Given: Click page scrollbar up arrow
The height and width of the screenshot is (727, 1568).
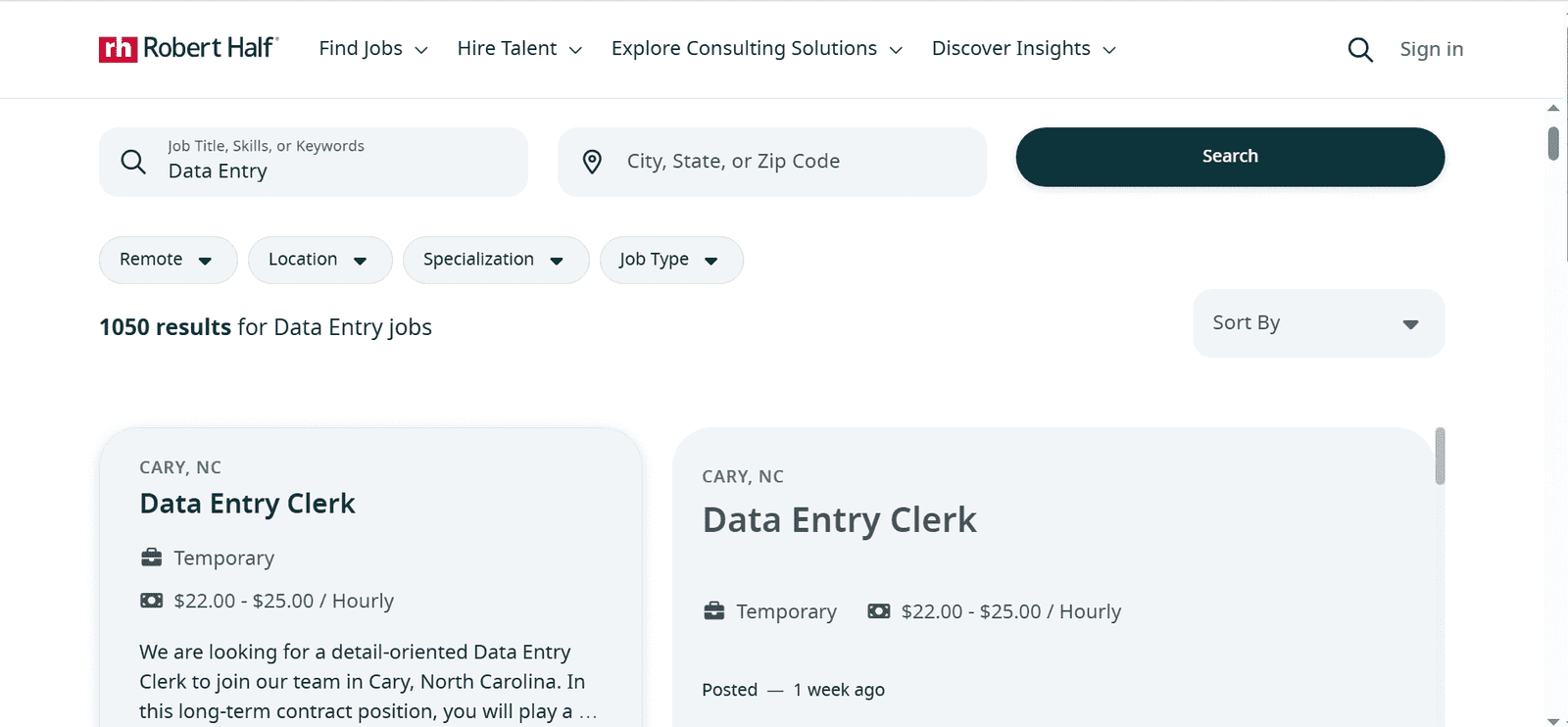Looking at the screenshot, I should tap(1553, 108).
